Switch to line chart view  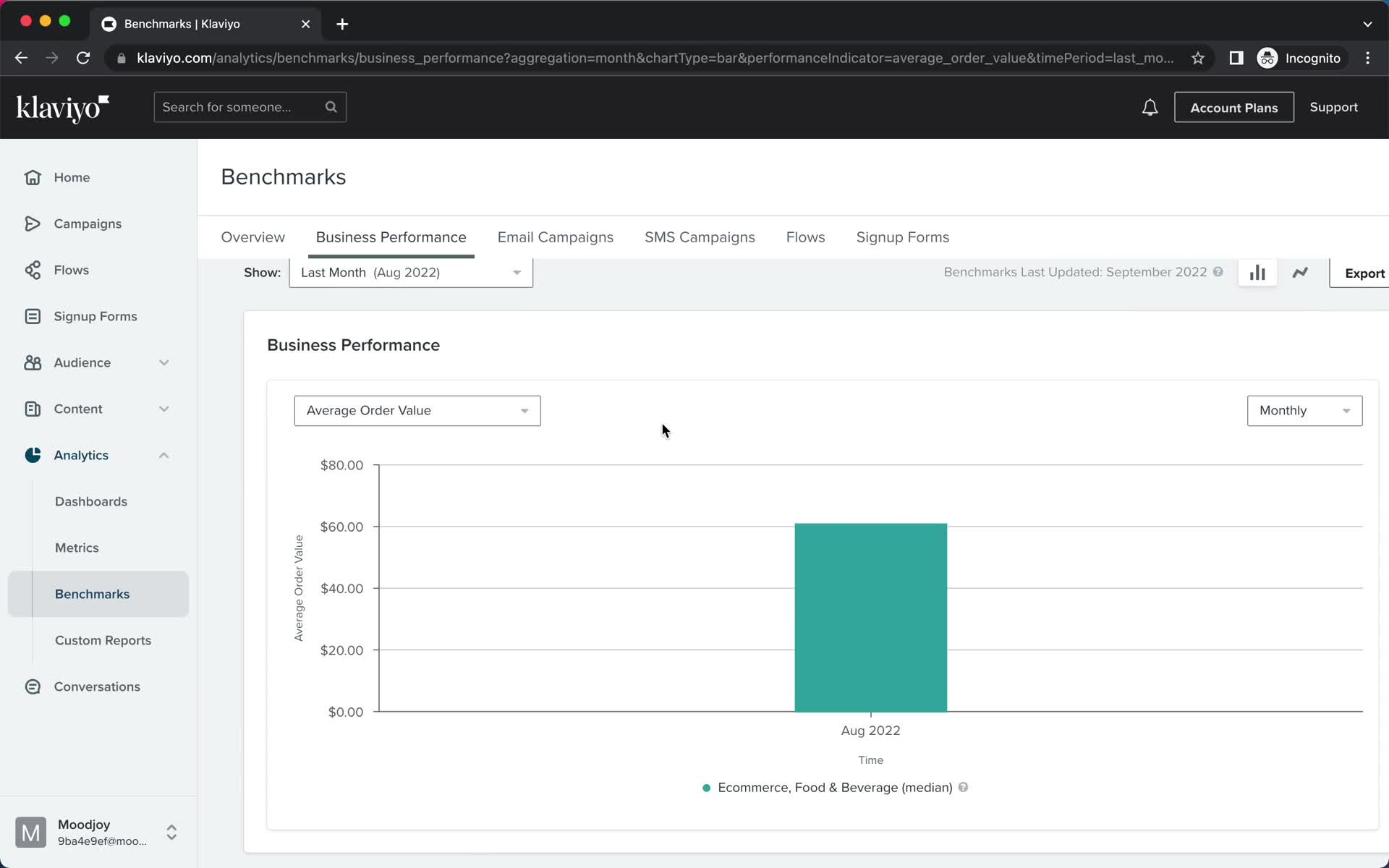pyautogui.click(x=1300, y=273)
